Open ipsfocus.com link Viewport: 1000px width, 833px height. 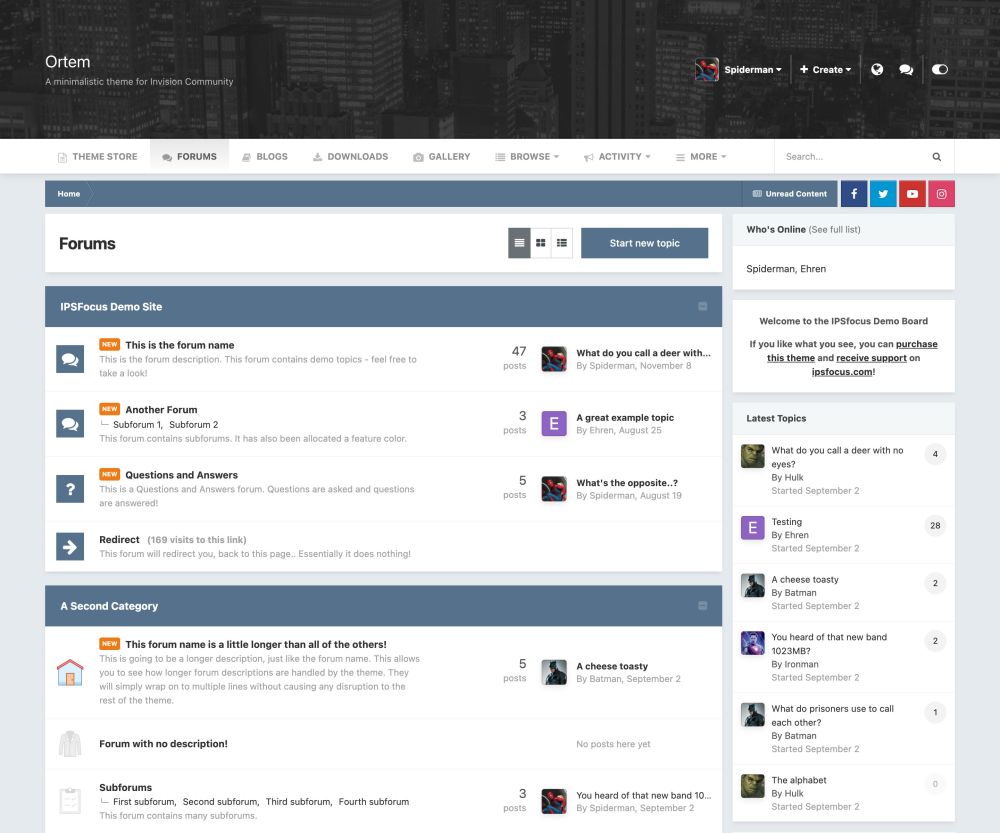coord(842,372)
